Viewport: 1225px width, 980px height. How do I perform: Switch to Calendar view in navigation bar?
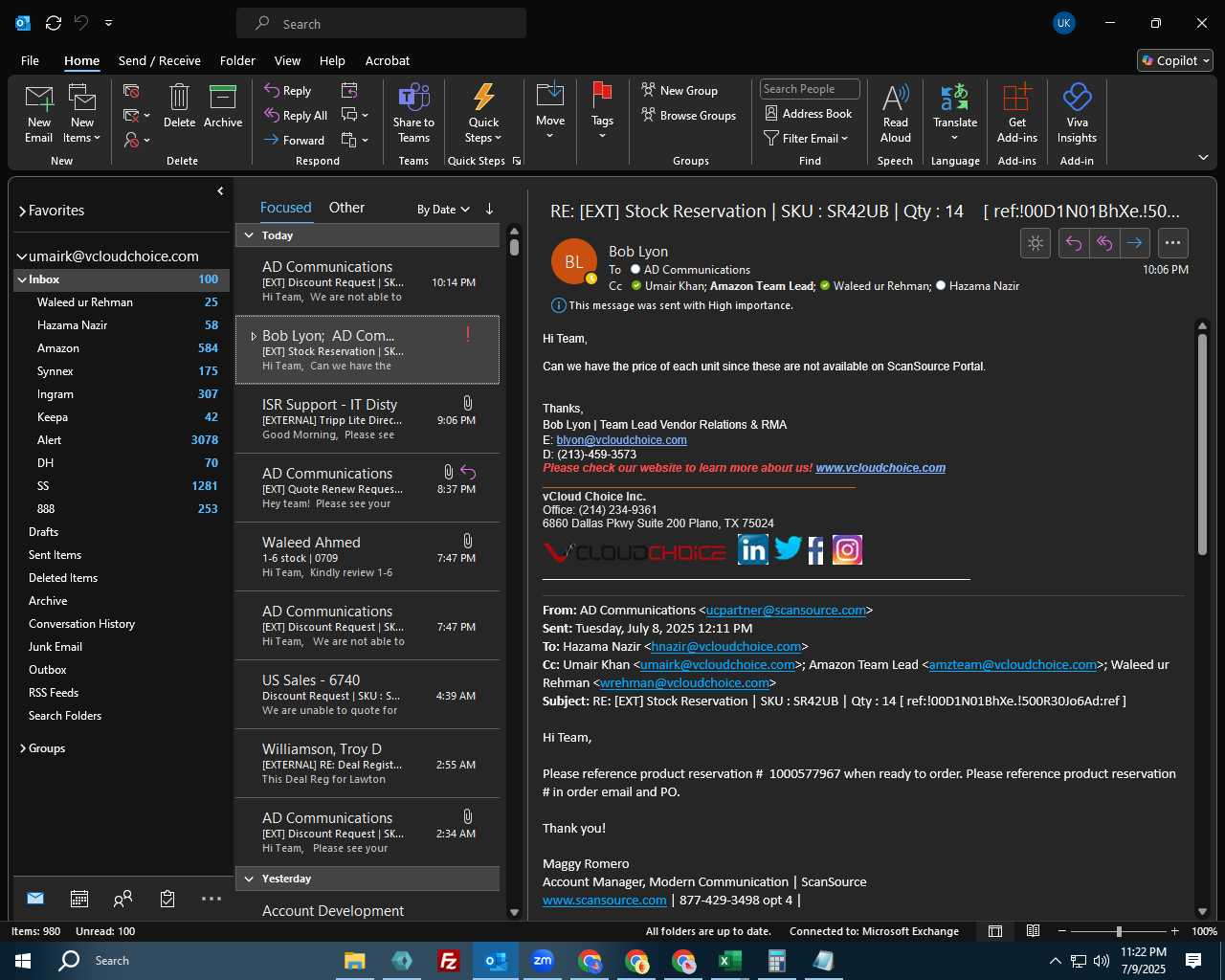(x=79, y=899)
